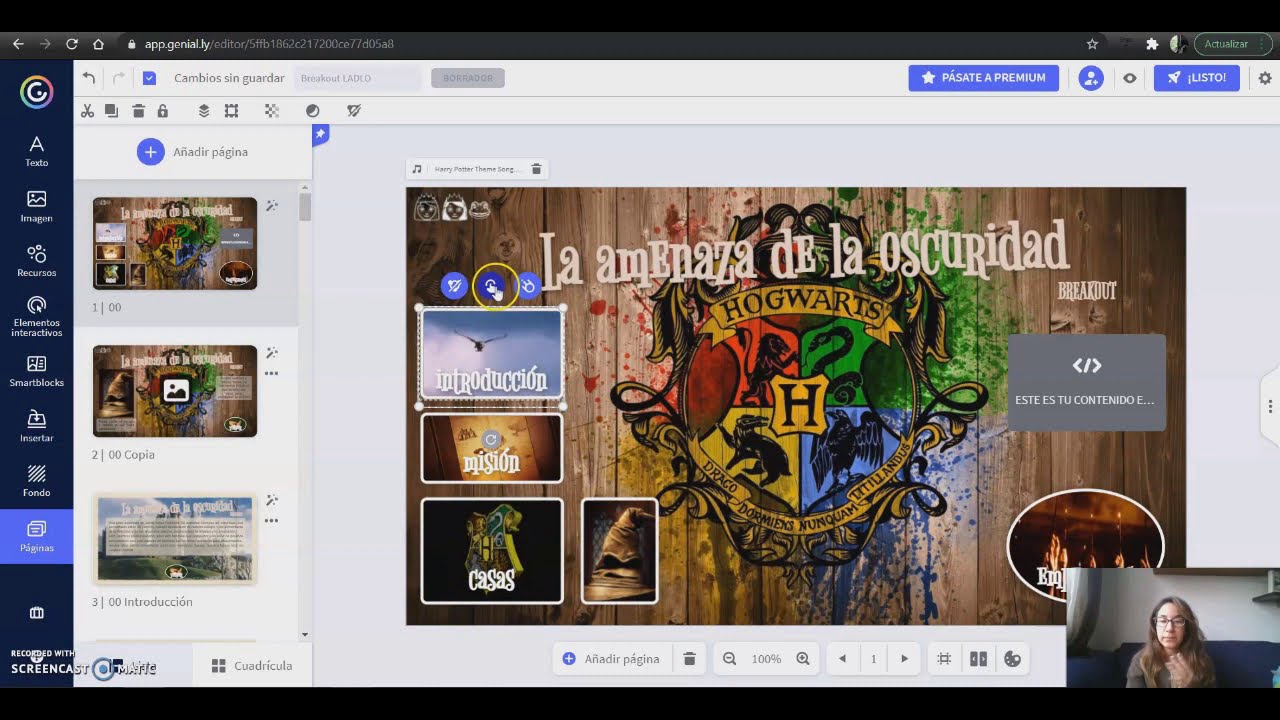The height and width of the screenshot is (720, 1280).
Task: Open the Imagen panel
Action: (36, 206)
